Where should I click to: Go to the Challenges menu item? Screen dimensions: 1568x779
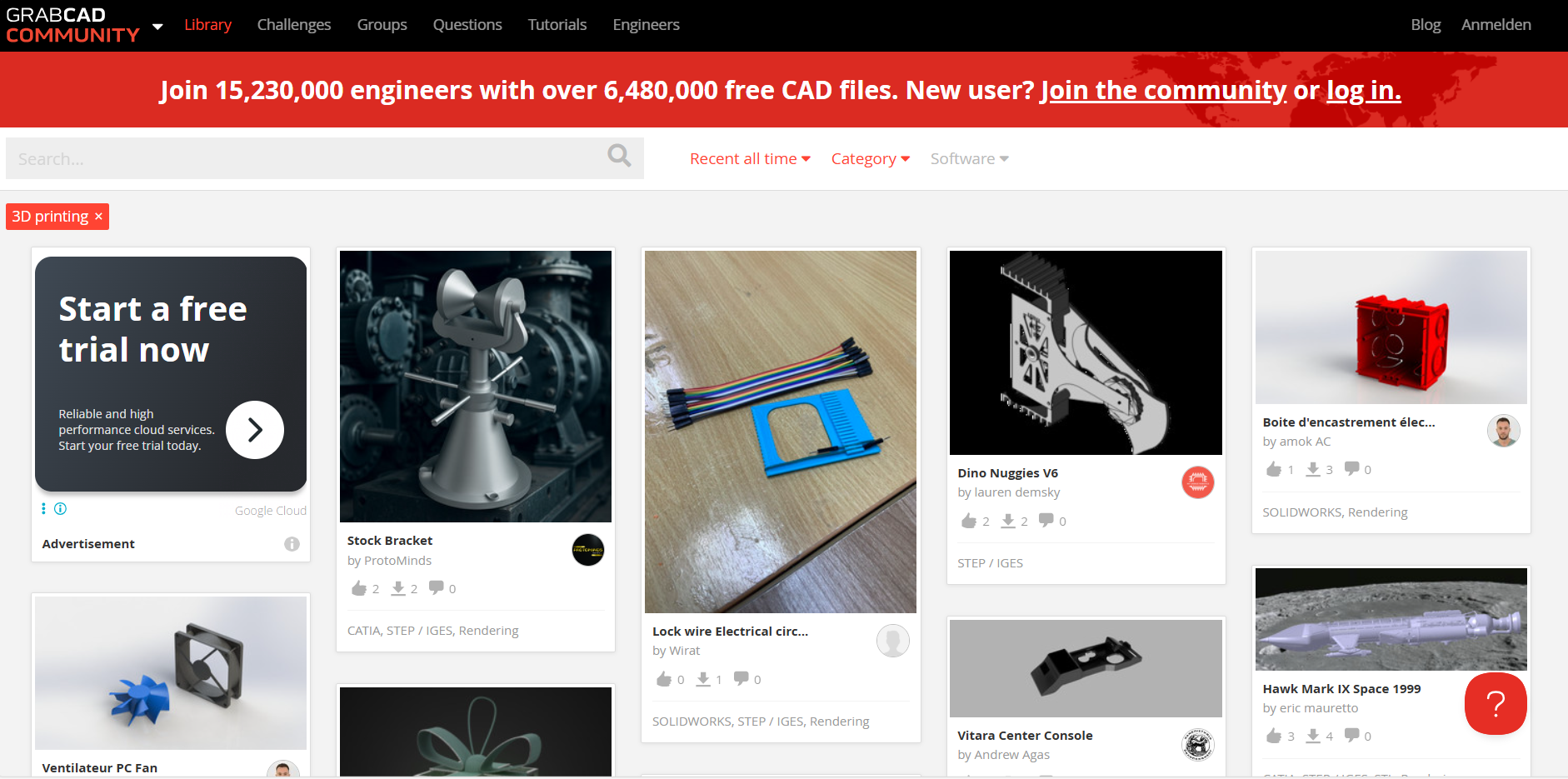[294, 25]
